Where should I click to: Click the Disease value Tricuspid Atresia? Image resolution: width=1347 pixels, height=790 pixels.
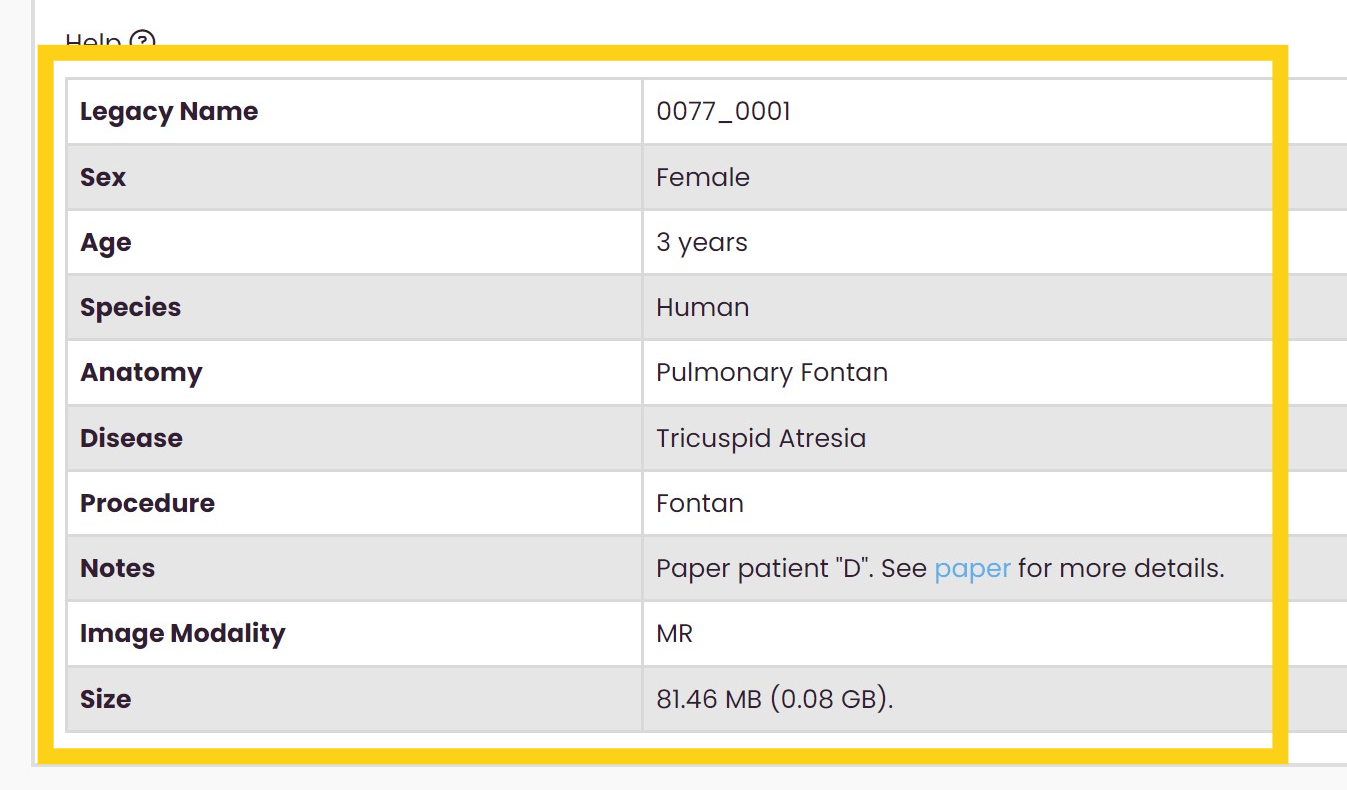(760, 438)
